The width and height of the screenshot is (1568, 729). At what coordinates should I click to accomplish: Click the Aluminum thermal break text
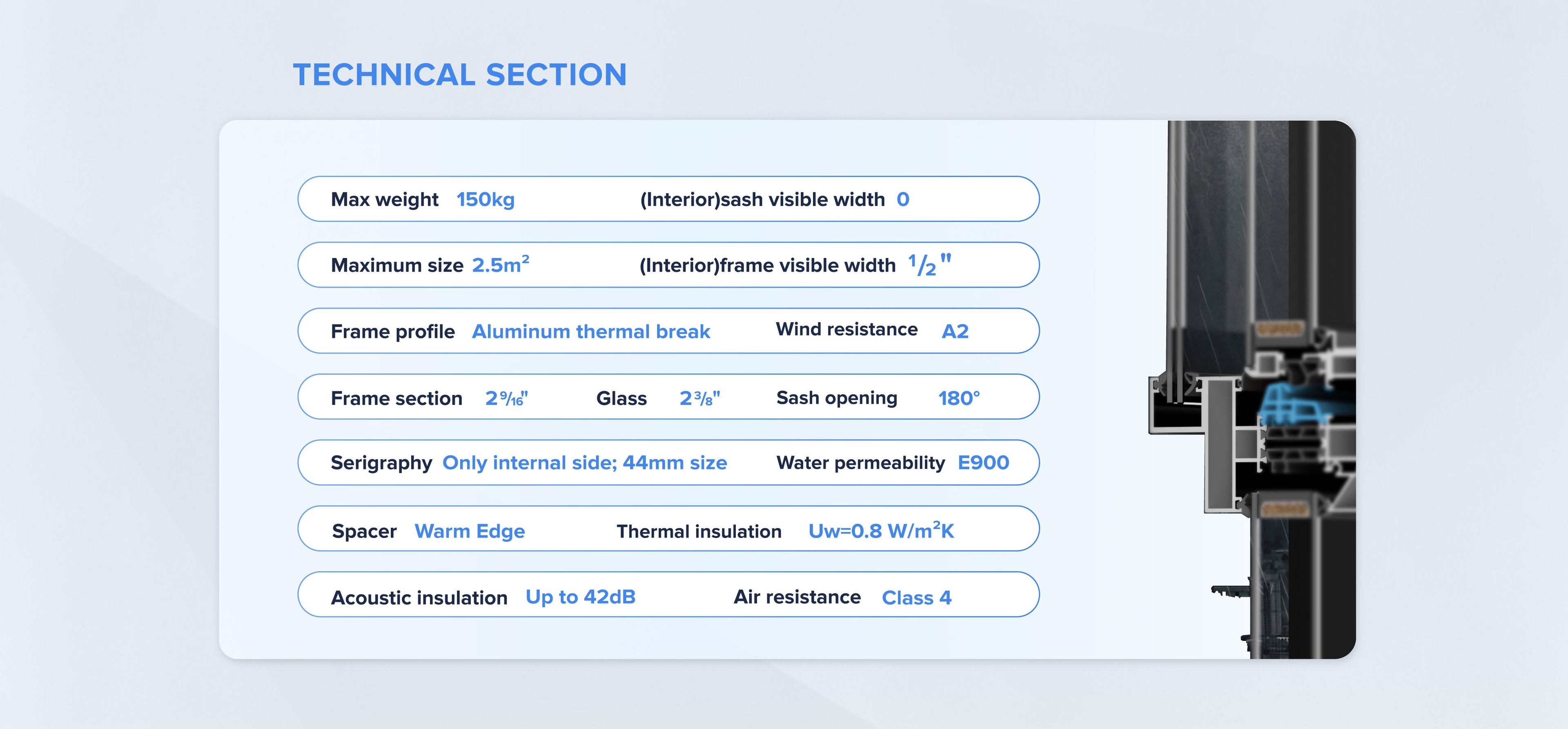590,331
